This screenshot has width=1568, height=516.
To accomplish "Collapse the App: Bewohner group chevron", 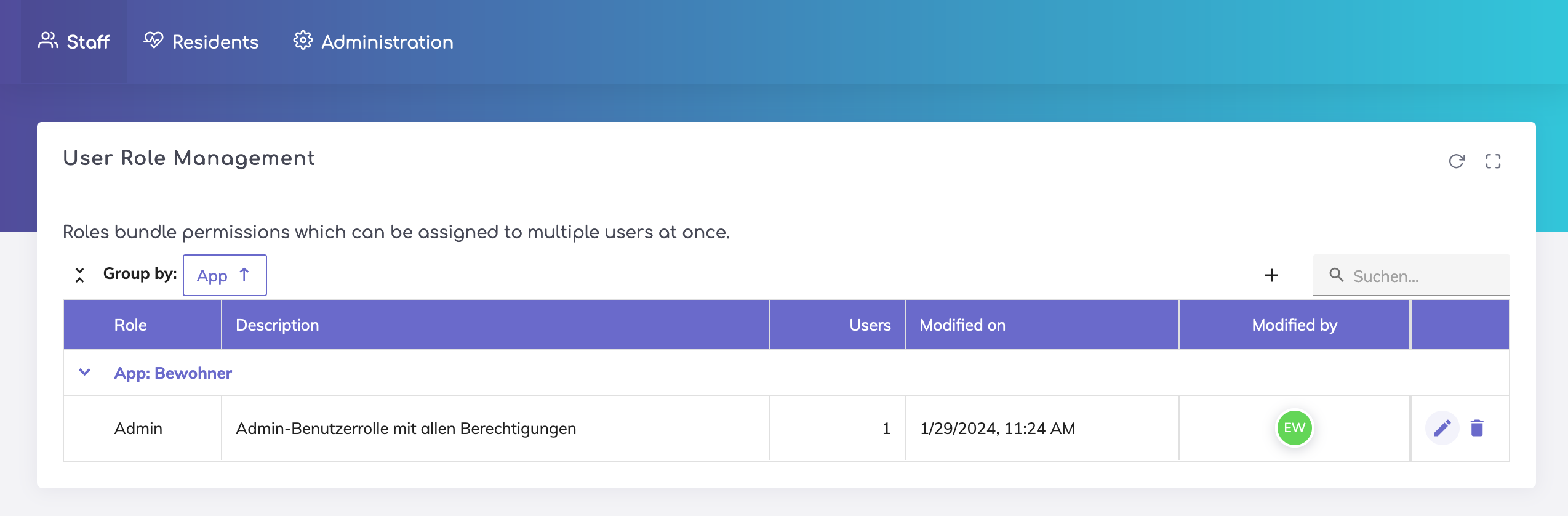I will (85, 373).
